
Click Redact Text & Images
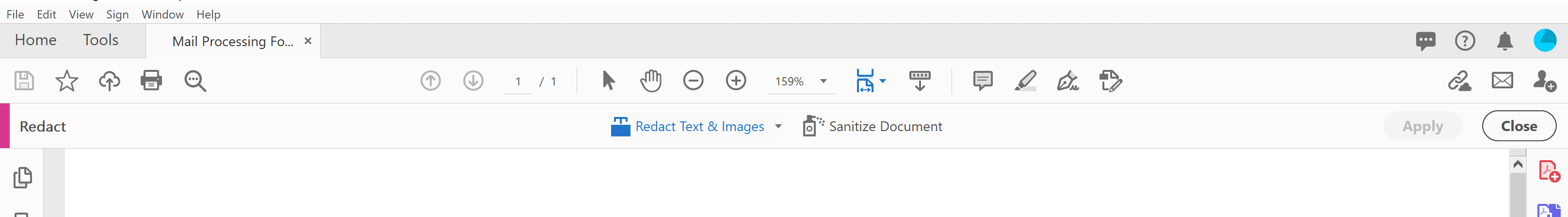coord(699,126)
